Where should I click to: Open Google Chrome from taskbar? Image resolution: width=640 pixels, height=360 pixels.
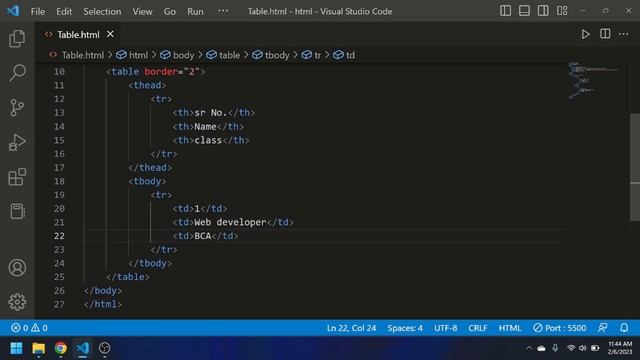point(60,348)
